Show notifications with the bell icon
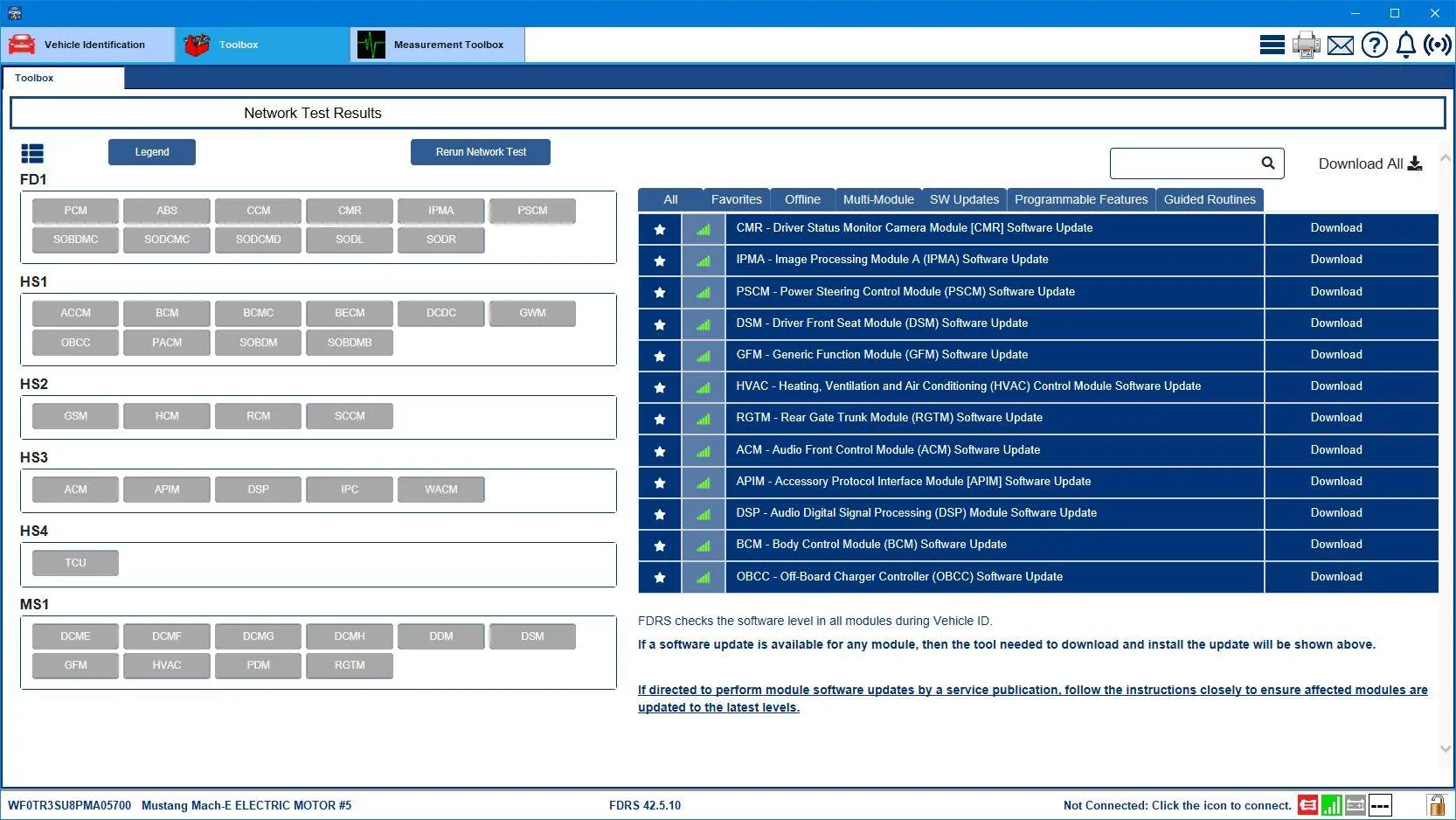 tap(1406, 45)
